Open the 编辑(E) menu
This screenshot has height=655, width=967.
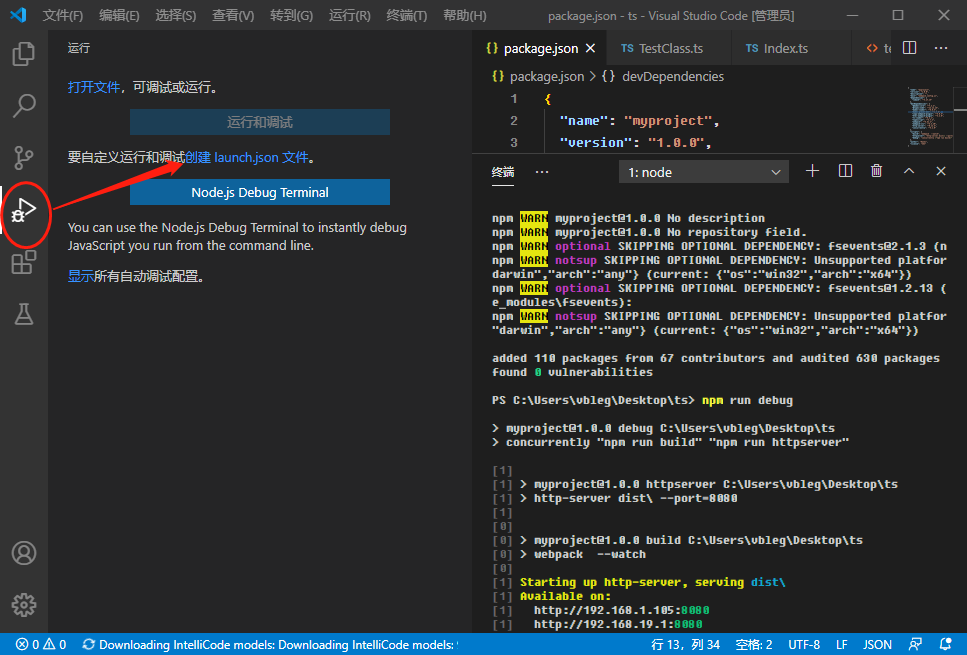point(119,15)
